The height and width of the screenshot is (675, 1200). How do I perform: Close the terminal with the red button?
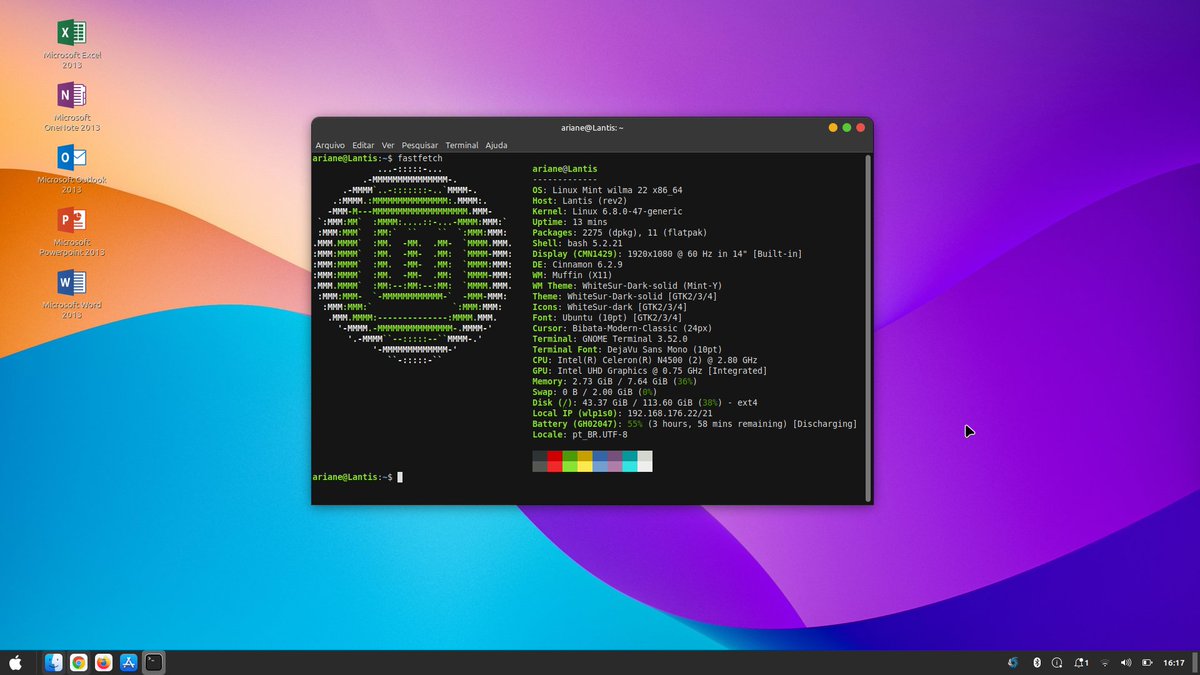pyautogui.click(x=860, y=128)
